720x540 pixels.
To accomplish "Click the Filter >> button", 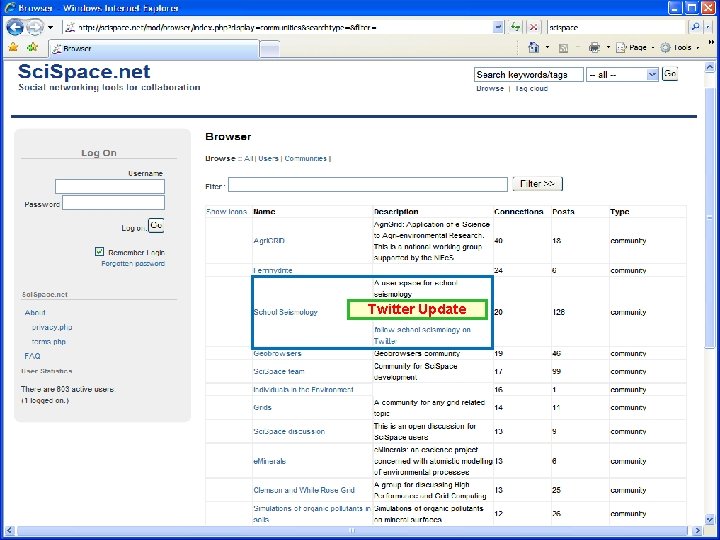I will click(537, 184).
